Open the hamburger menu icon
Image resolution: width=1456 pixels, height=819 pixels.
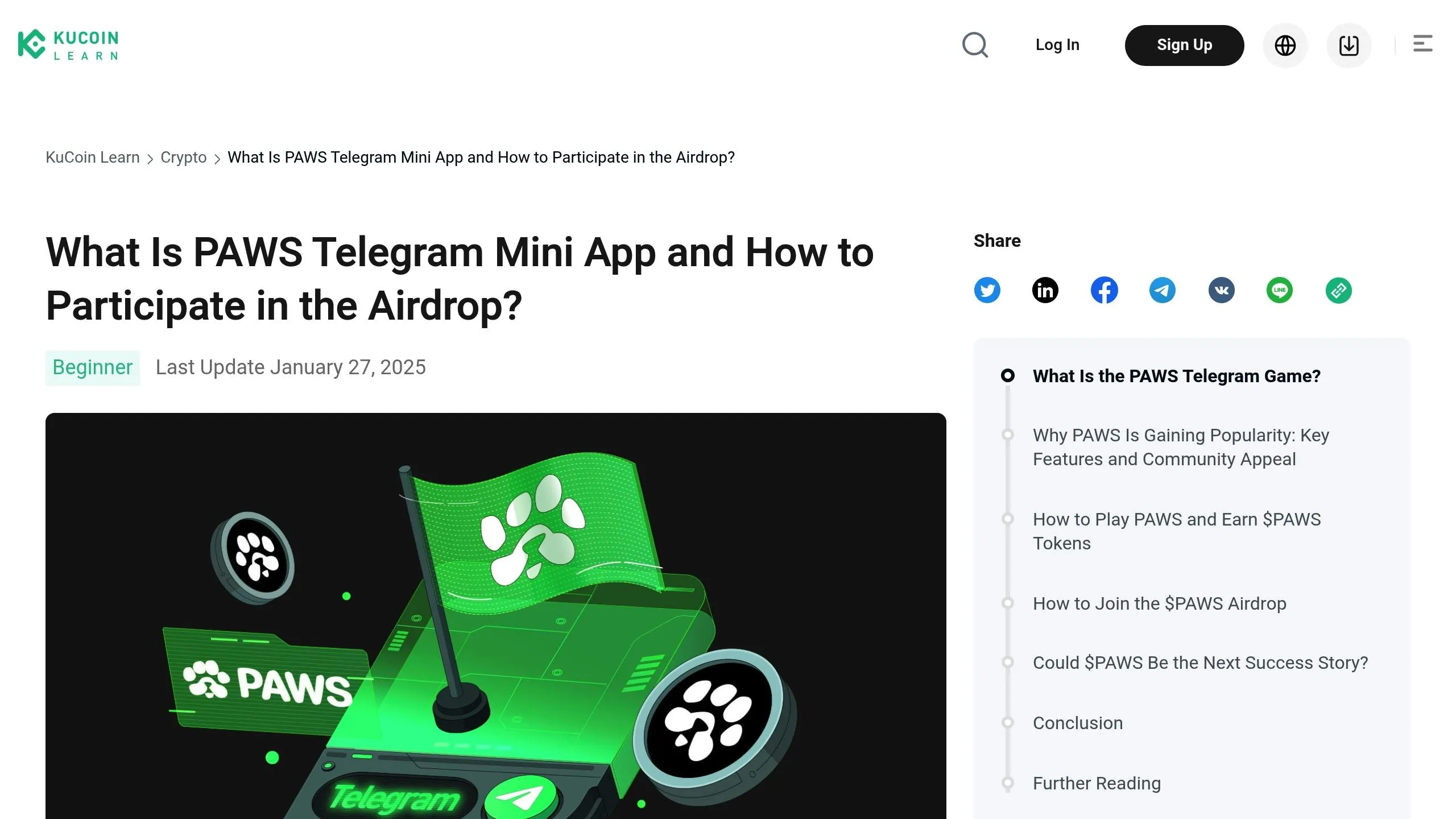[x=1422, y=44]
